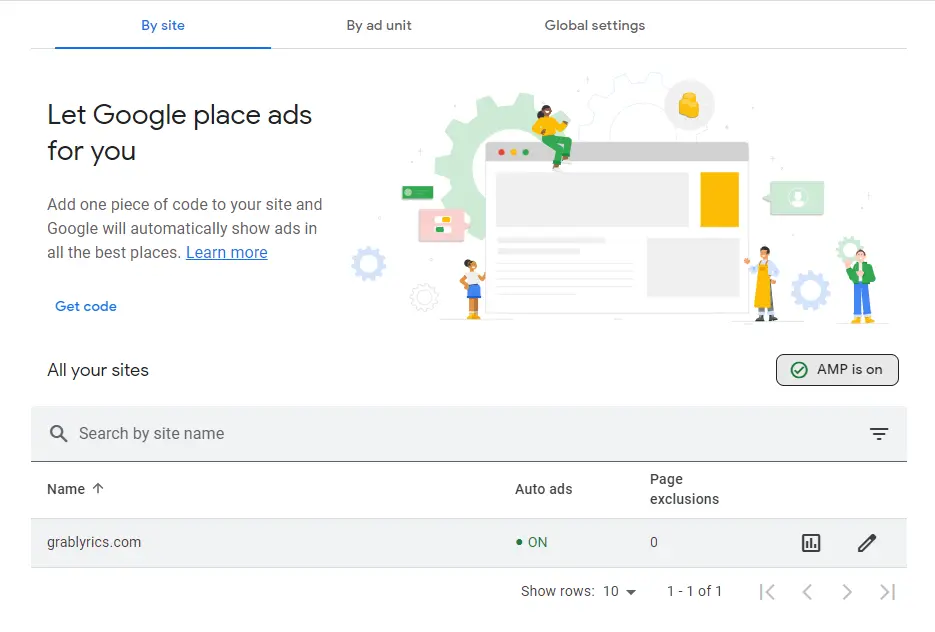This screenshot has width=935, height=632.
Task: Sort by the Name column header
Action: pyautogui.click(x=66, y=490)
